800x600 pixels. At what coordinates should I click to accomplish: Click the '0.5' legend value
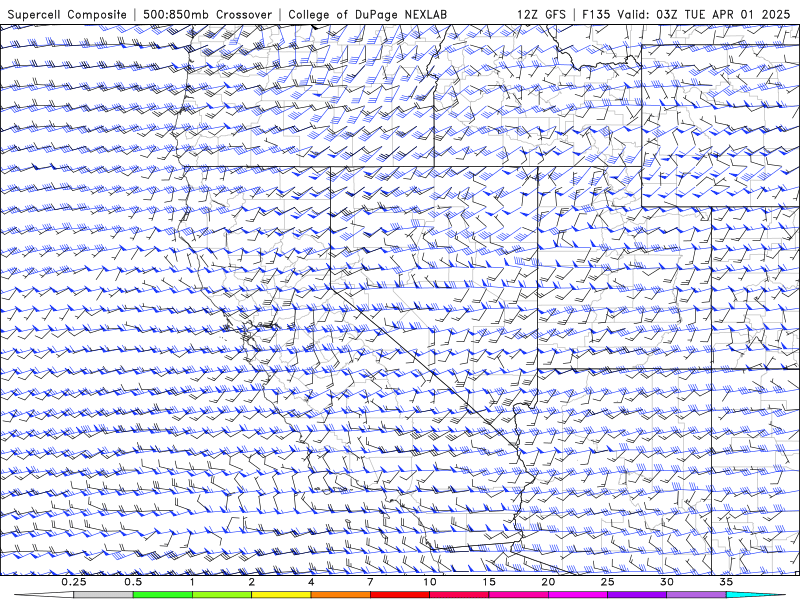[x=133, y=582]
